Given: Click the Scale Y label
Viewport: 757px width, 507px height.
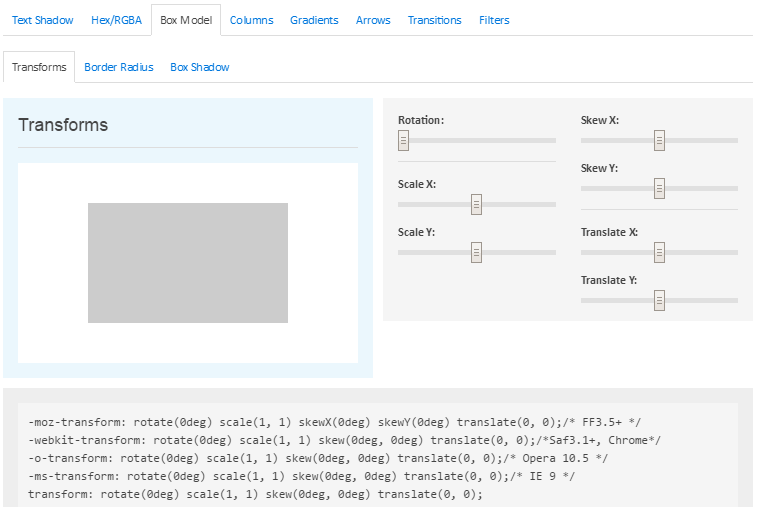Looking at the screenshot, I should [416, 232].
